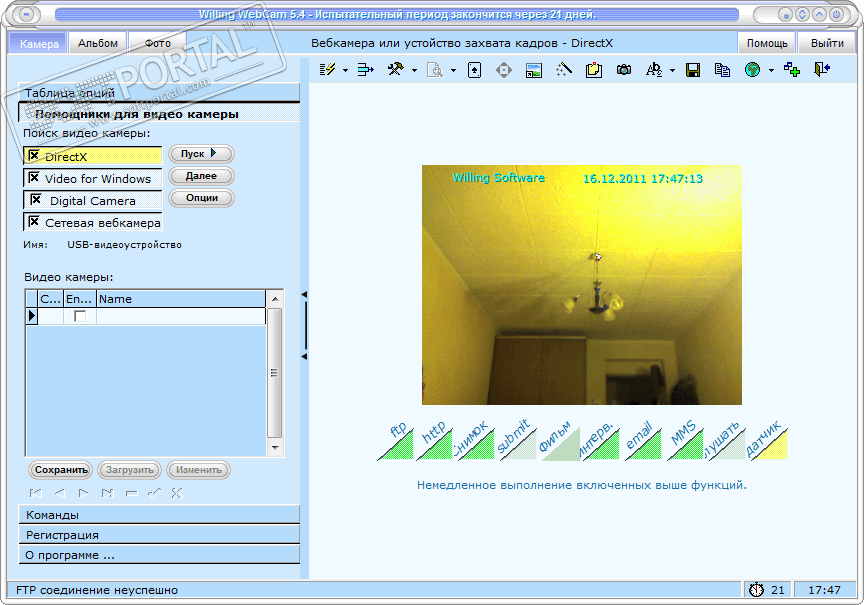Viewport: 864px width, 605px height.
Task: Click the copy documents icon
Action: click(722, 70)
